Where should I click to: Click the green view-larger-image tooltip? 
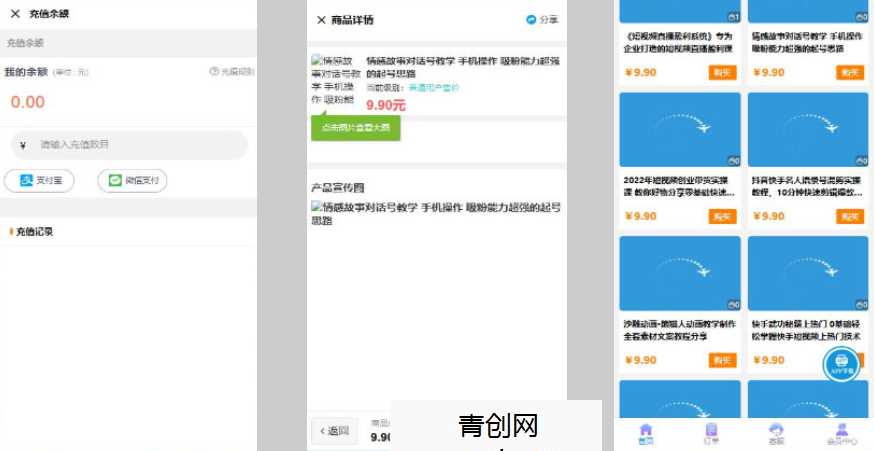356,128
